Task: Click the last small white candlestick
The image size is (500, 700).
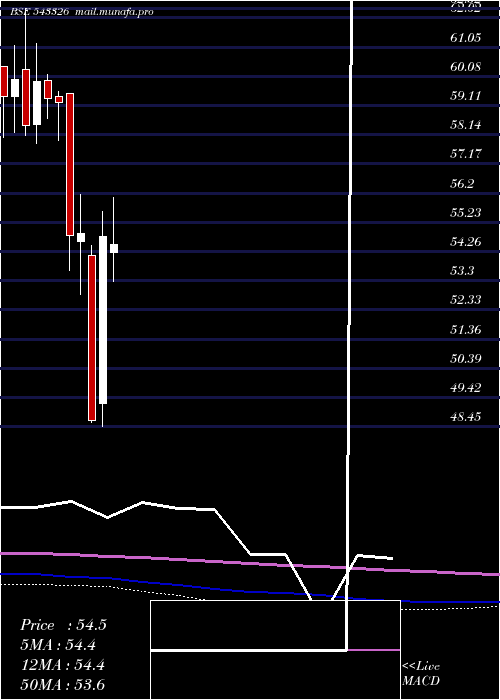Action: [x=114, y=248]
